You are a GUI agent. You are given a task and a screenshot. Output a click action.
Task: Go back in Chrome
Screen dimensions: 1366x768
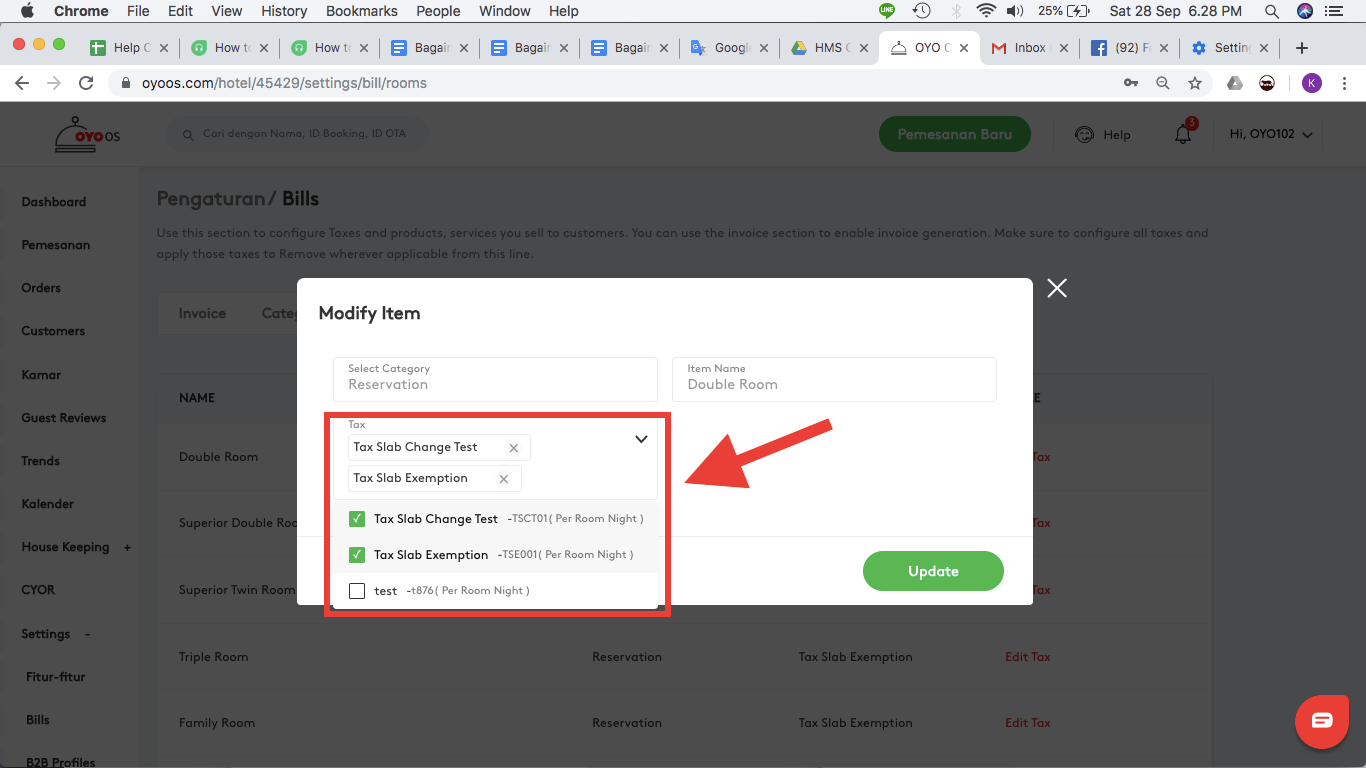point(22,83)
